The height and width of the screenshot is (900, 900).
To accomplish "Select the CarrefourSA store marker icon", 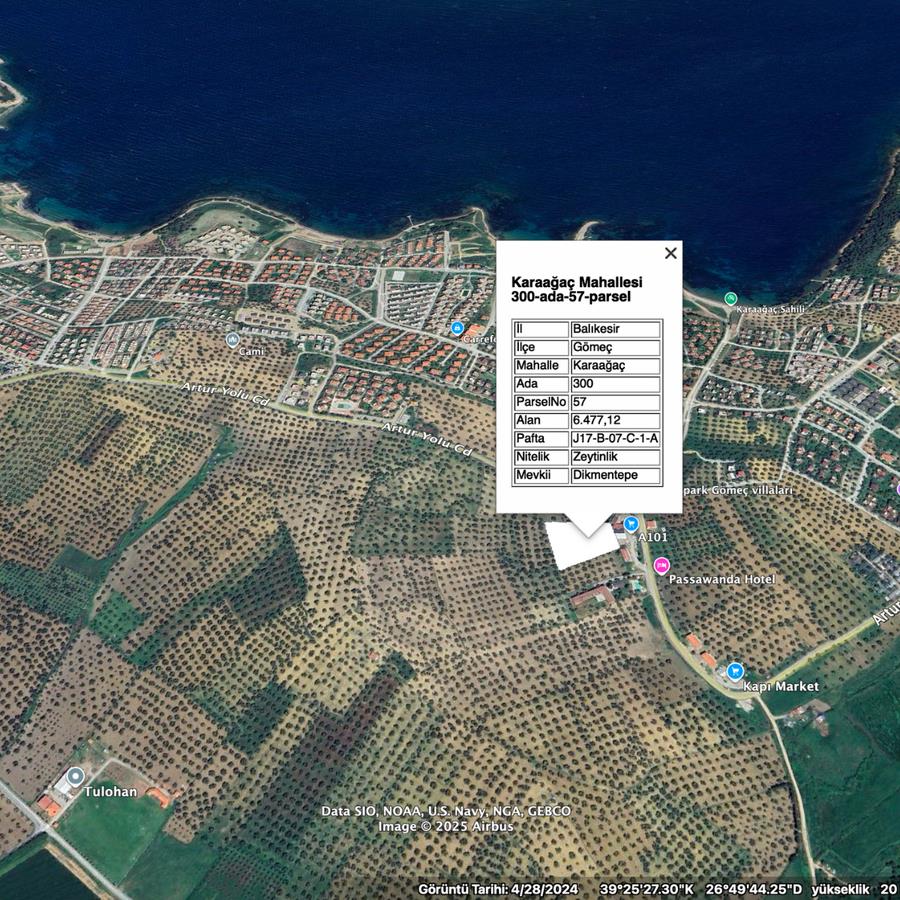I will click(x=458, y=328).
